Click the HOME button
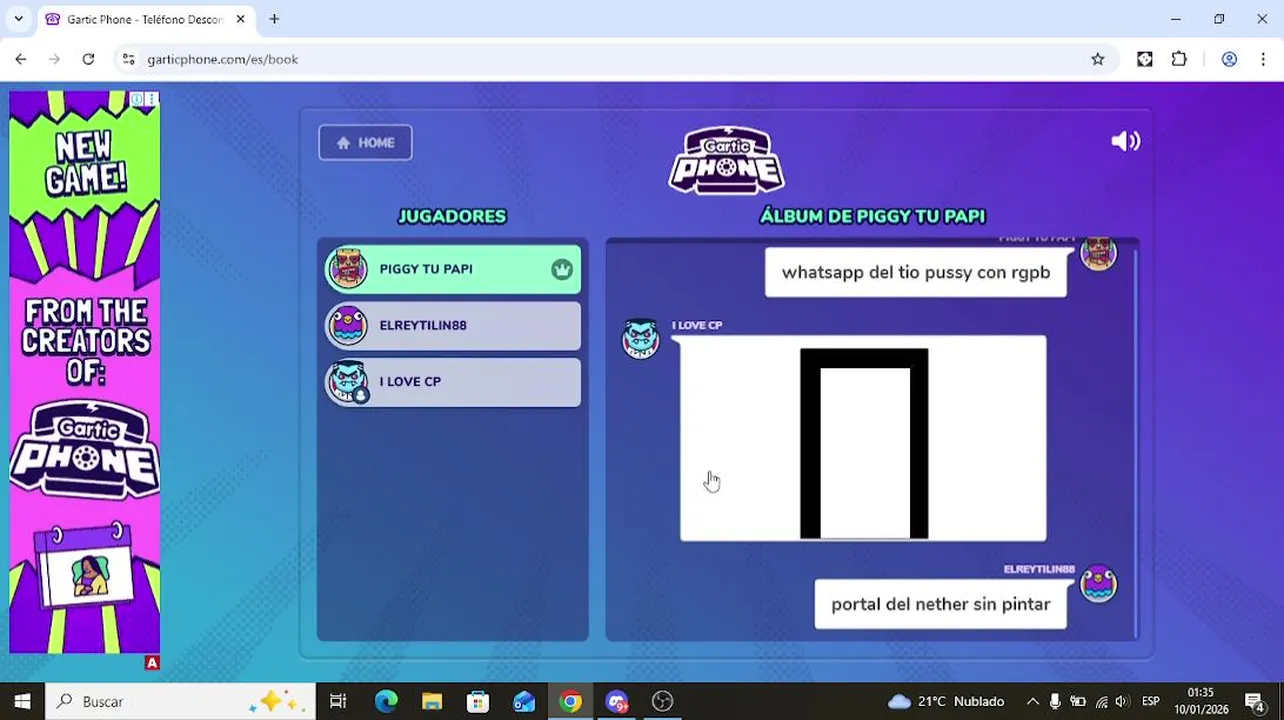Screen dimensions: 1284x720 point(365,143)
